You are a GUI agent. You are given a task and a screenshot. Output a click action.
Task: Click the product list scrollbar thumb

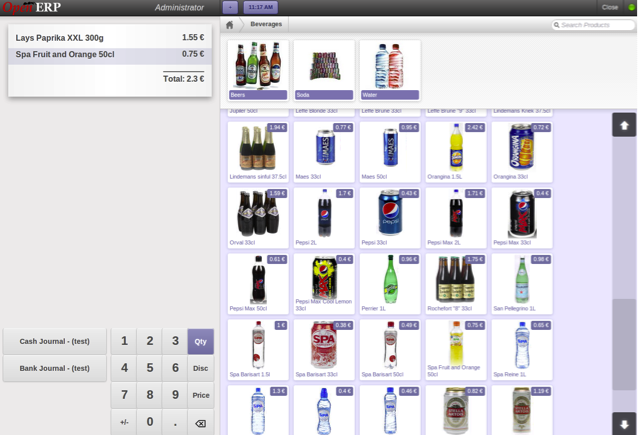pyautogui.click(x=624, y=345)
